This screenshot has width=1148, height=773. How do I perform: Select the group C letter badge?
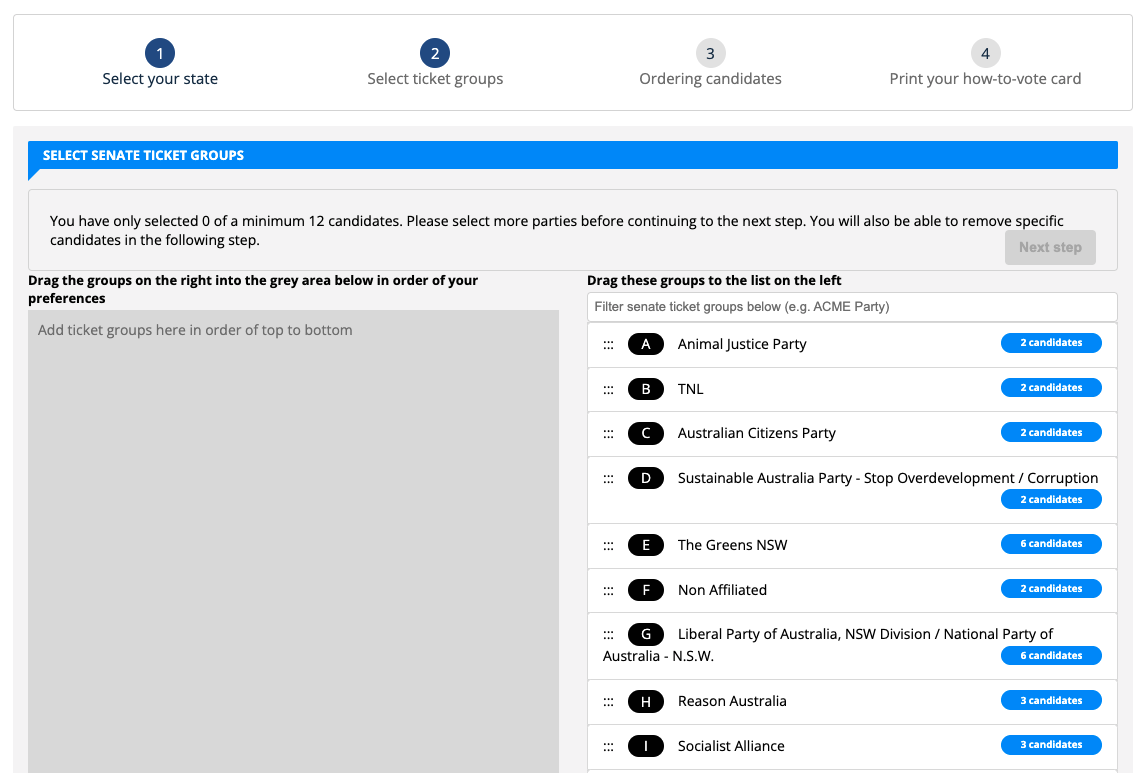(x=646, y=433)
